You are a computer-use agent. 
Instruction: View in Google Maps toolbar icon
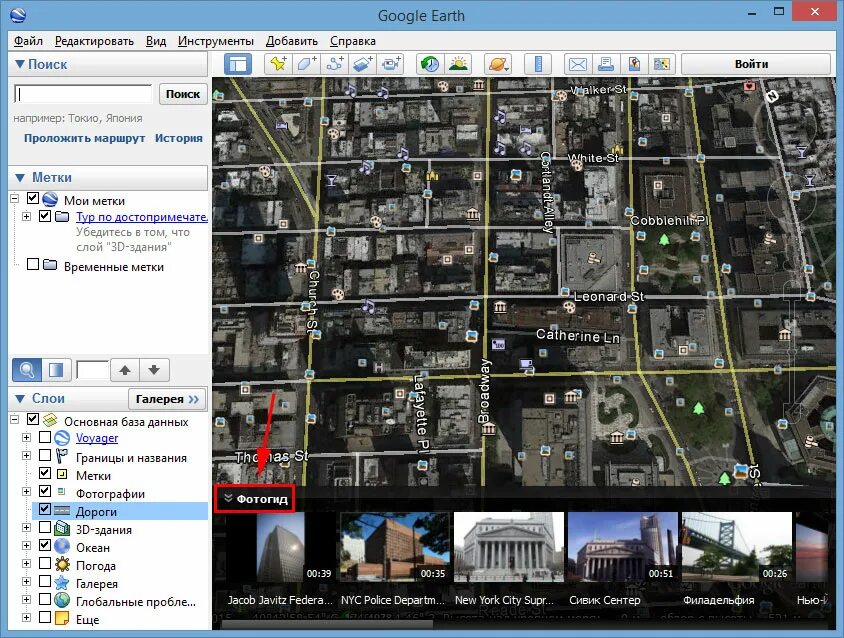pos(662,64)
